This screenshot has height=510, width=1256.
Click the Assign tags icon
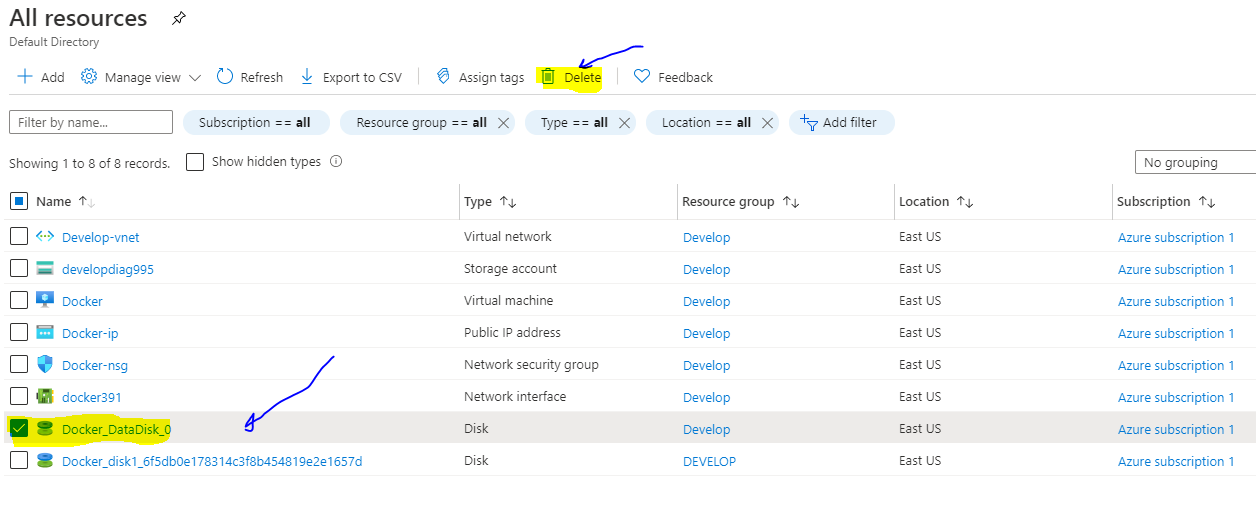coord(444,77)
